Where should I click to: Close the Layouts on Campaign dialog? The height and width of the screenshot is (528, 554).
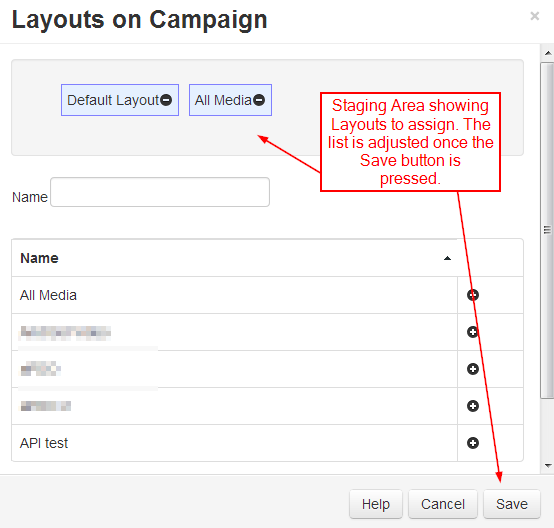535,16
